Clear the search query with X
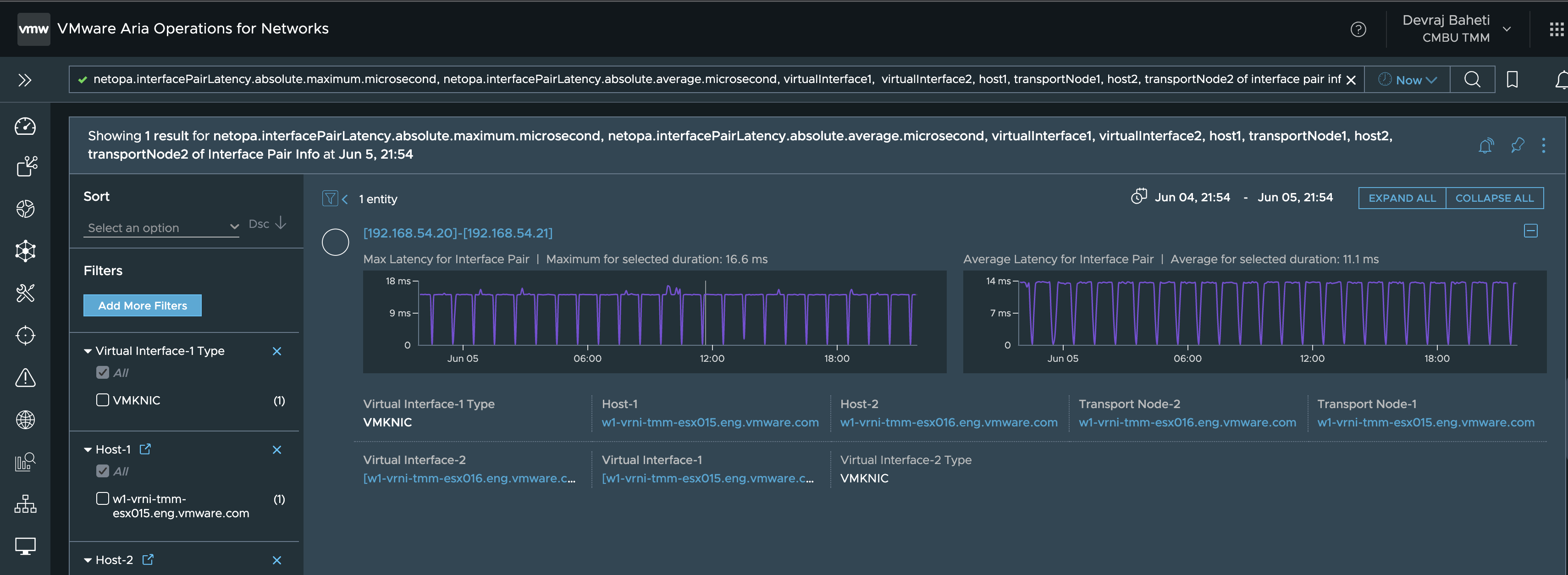1568x575 pixels. click(1351, 80)
